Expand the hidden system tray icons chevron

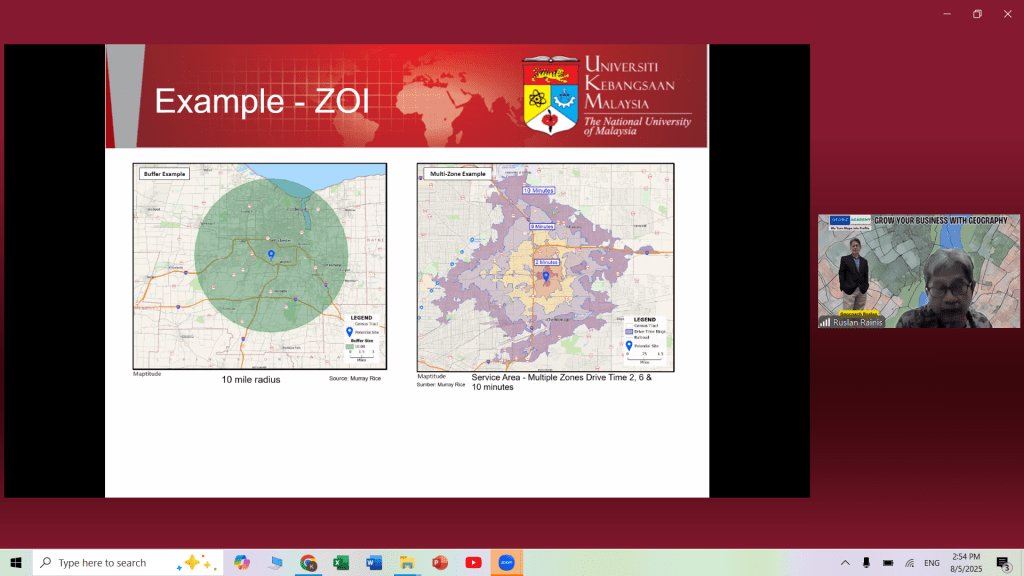point(845,563)
